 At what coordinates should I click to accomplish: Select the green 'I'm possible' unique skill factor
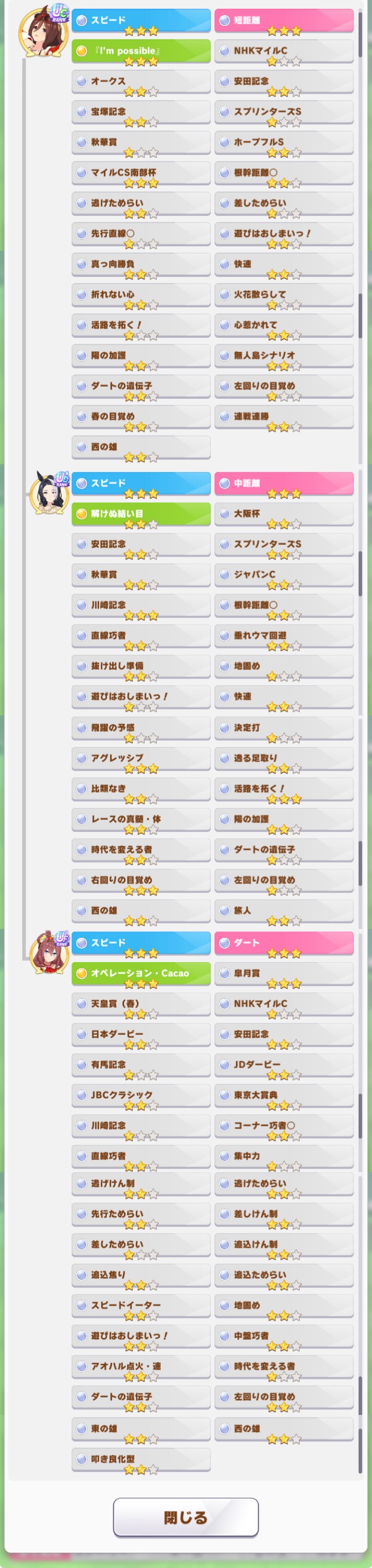click(x=141, y=51)
